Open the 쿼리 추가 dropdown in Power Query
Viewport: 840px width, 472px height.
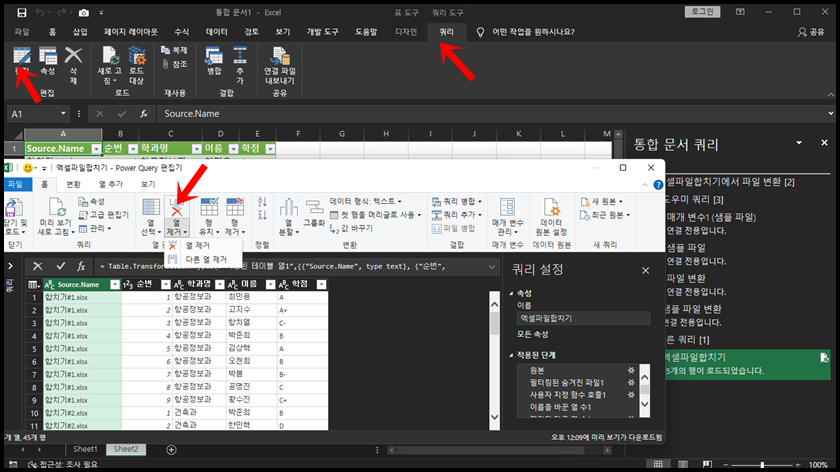click(x=457, y=215)
